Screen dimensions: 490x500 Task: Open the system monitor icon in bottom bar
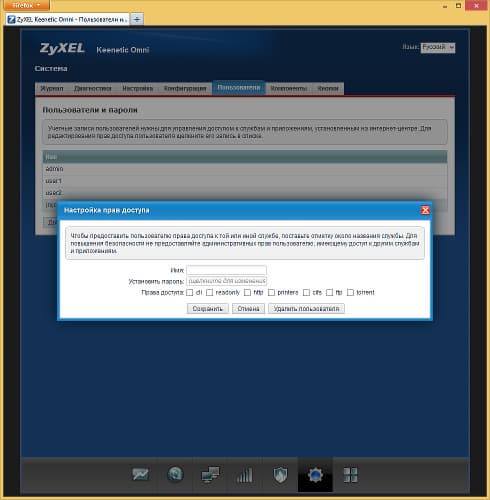140,475
